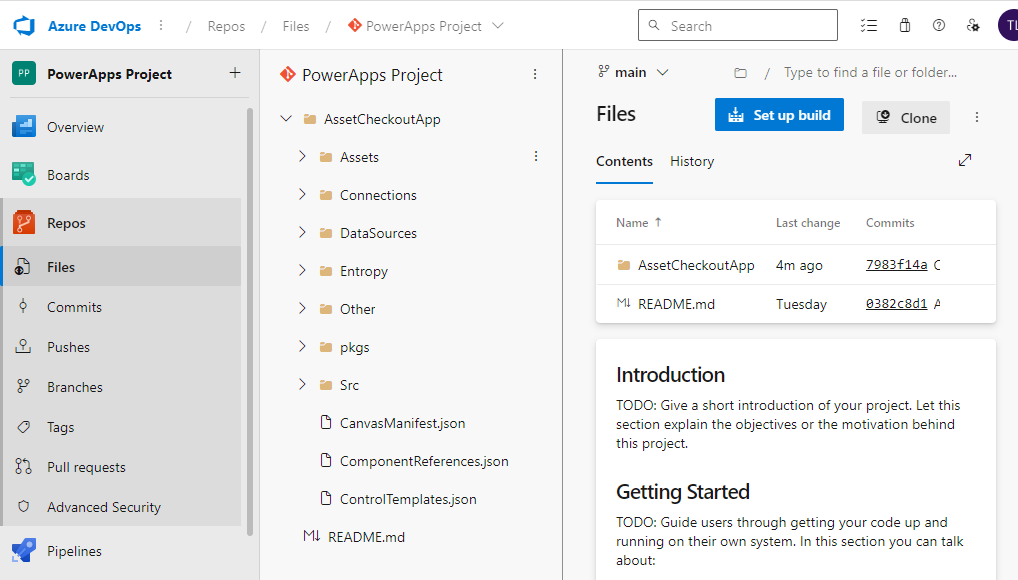The image size is (1018, 580).
Task: Open Pushes under Repos
Action: point(122,347)
